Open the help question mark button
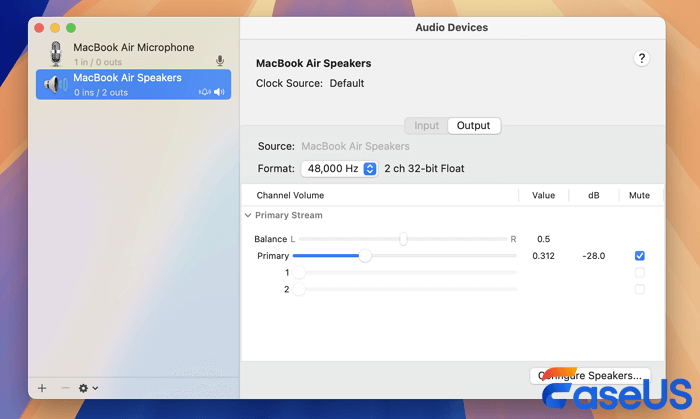The width and height of the screenshot is (700, 419). pos(642,58)
